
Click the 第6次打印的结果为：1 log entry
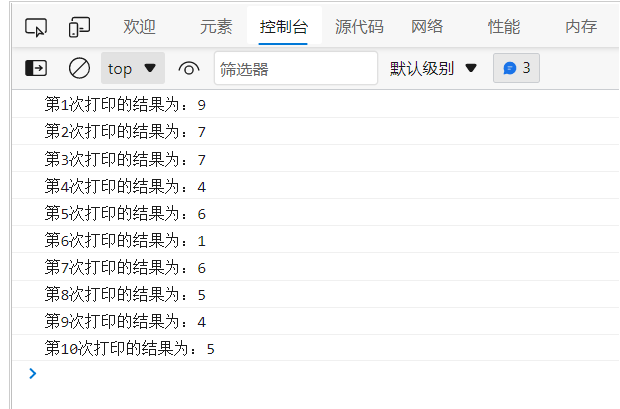pyautogui.click(x=126, y=240)
